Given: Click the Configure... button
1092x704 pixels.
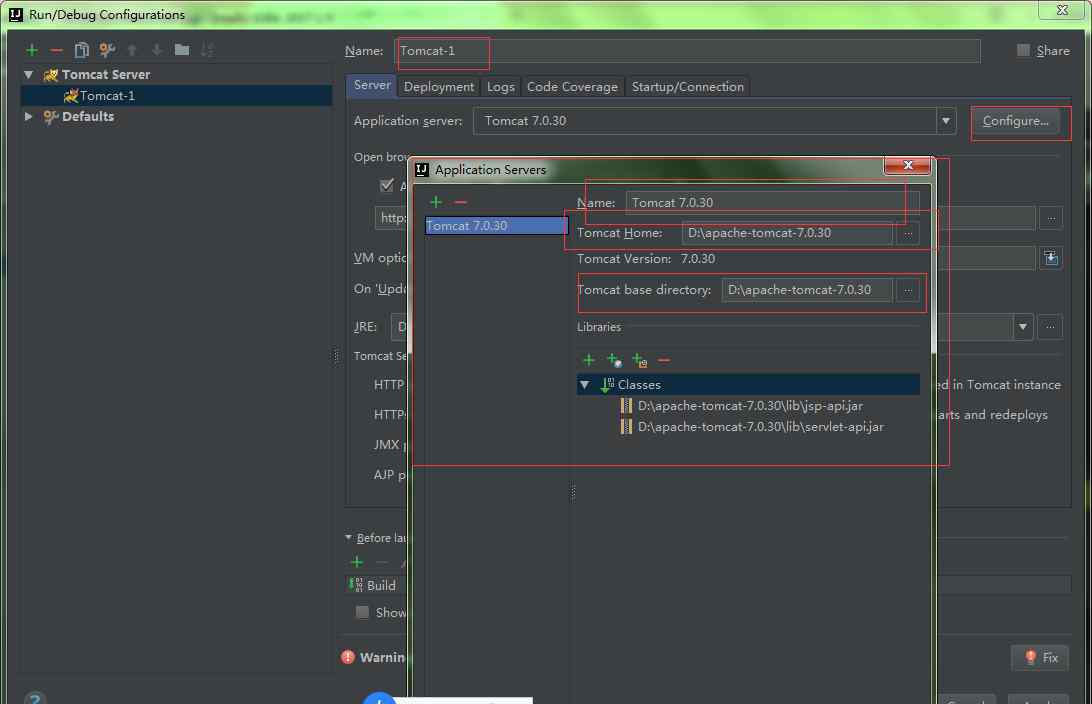Looking at the screenshot, I should (x=1015, y=121).
